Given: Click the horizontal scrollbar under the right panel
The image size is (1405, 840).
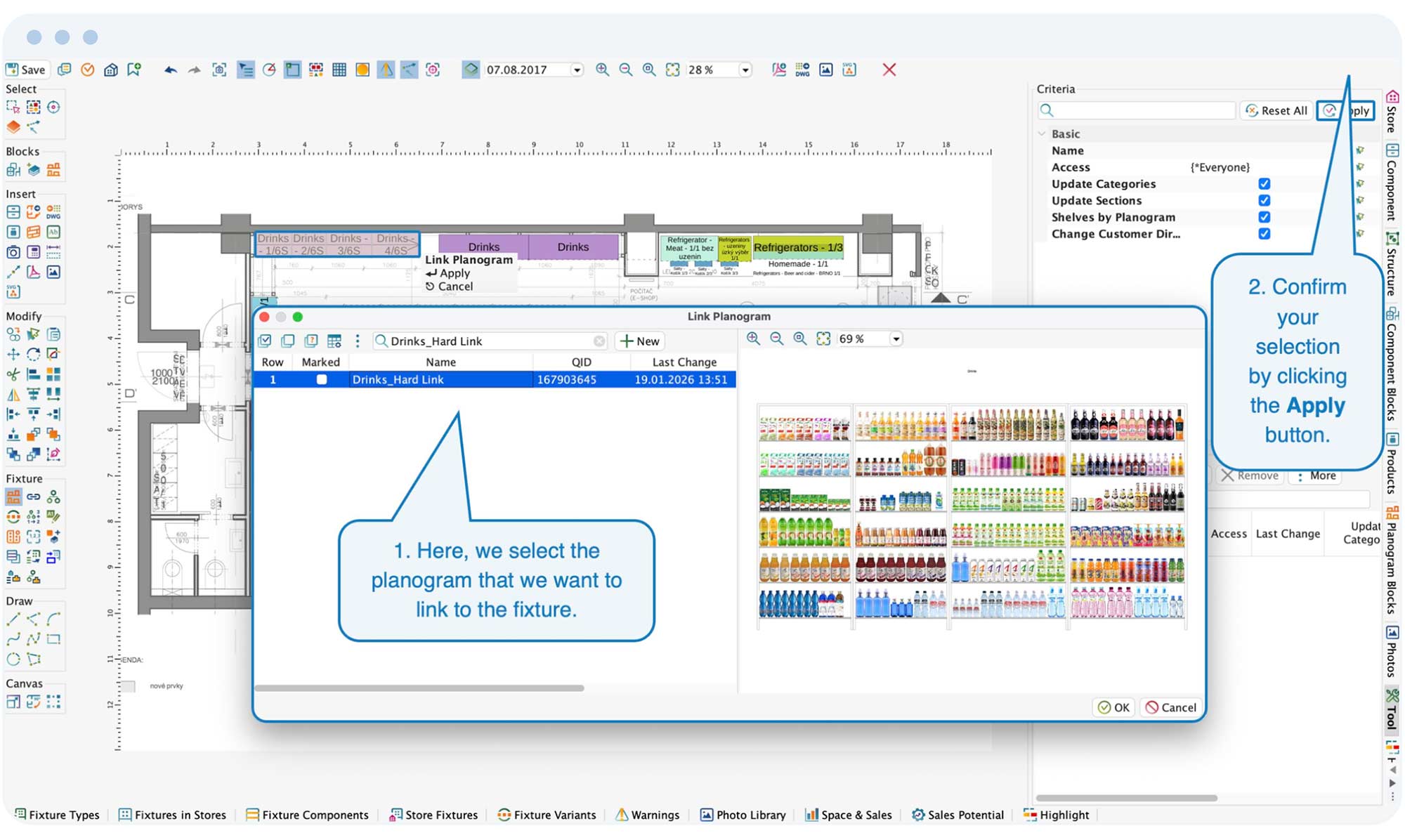Looking at the screenshot, I should tap(1127, 798).
